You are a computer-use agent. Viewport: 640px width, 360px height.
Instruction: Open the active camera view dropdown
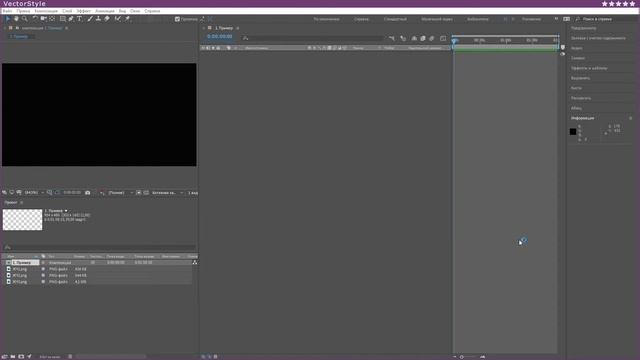(x=167, y=193)
